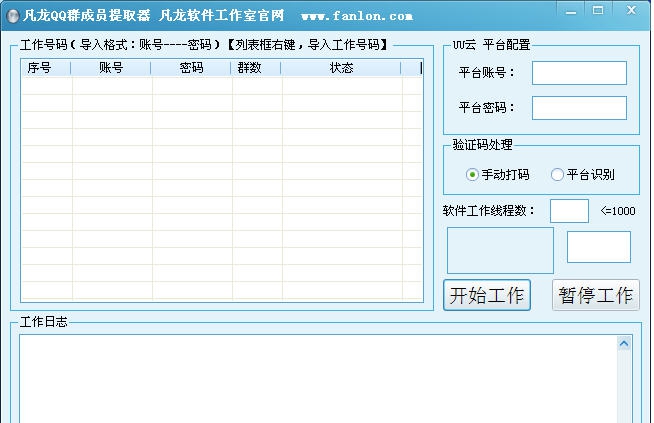
Task: Click the 序号 column header
Action: tap(45, 68)
